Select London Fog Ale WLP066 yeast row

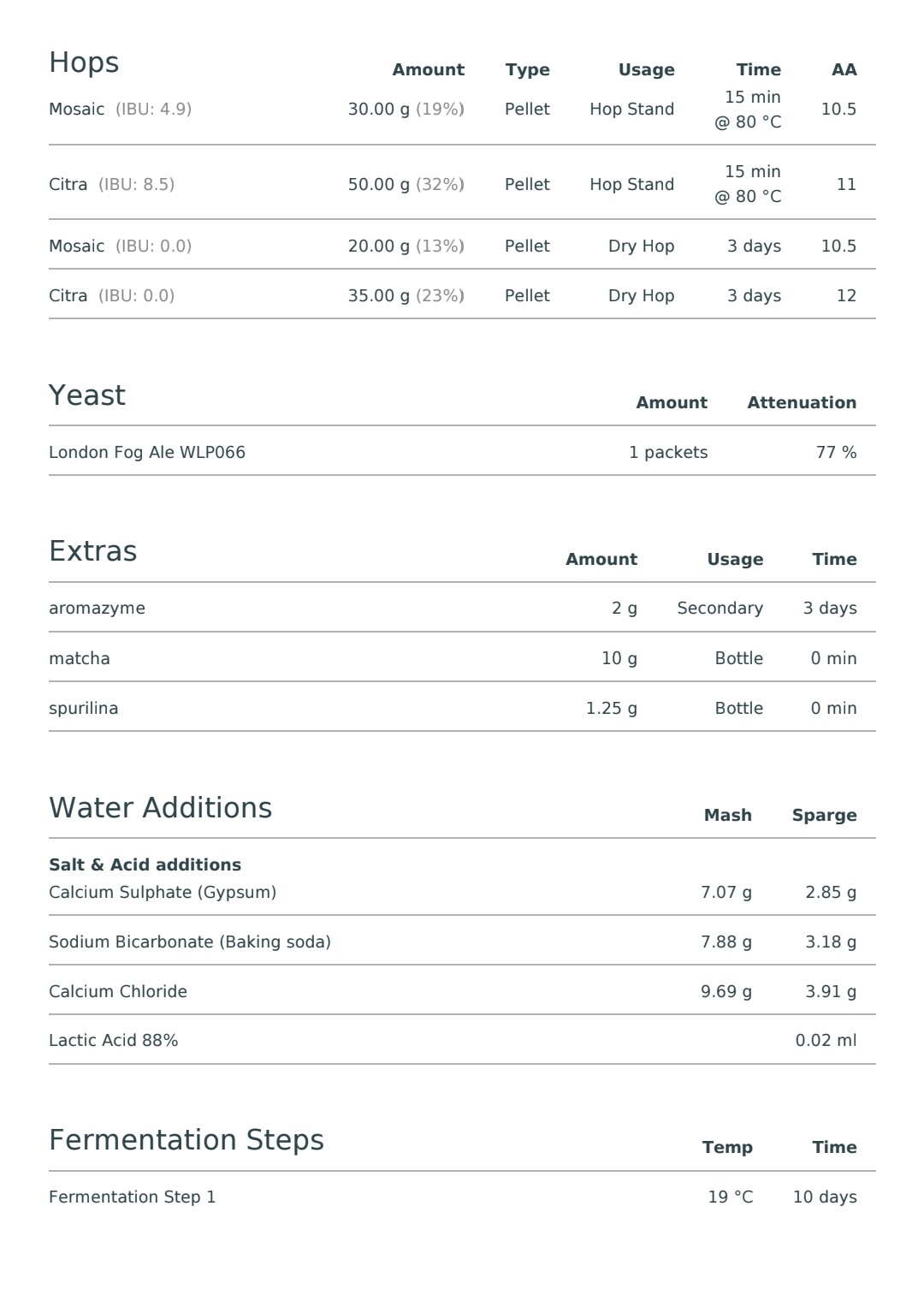pos(462,452)
